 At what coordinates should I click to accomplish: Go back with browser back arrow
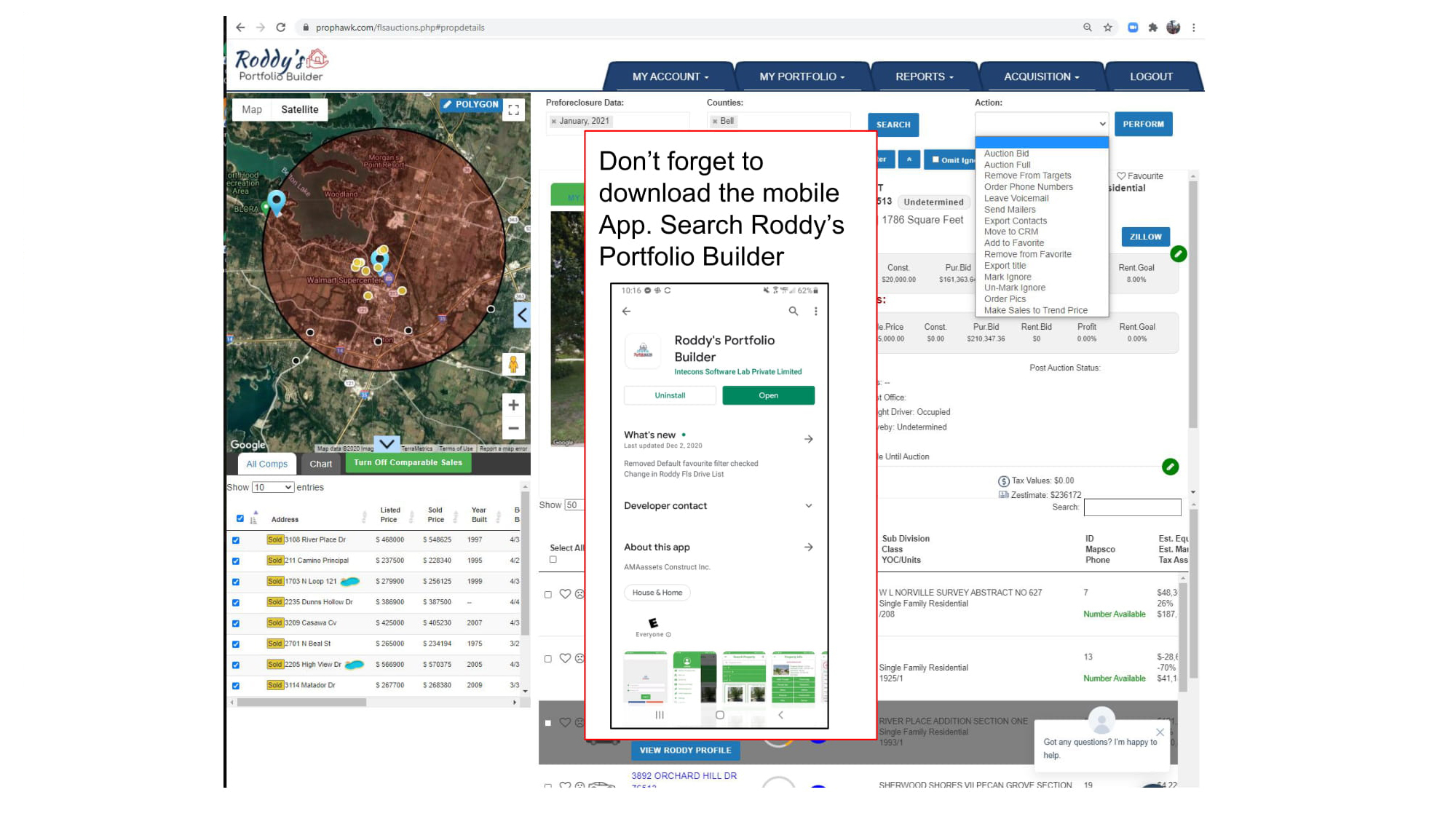240,28
